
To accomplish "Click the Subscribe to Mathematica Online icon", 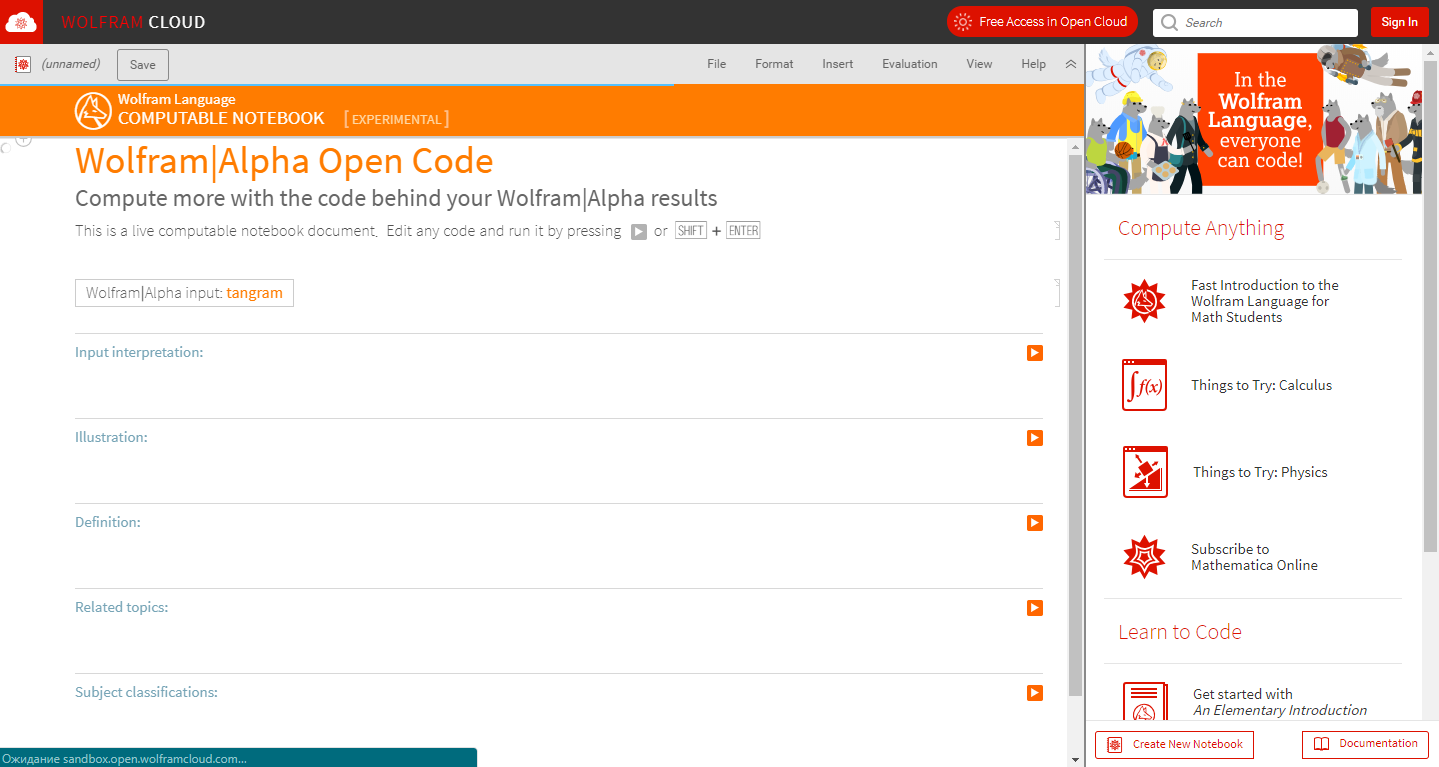I will coord(1144,557).
